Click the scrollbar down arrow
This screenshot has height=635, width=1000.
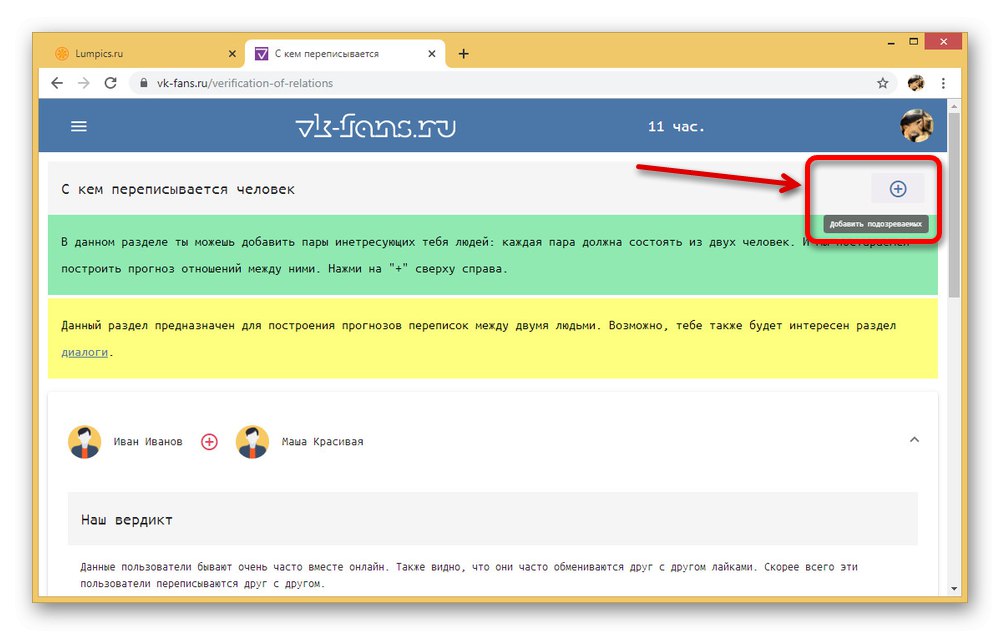[x=953, y=588]
